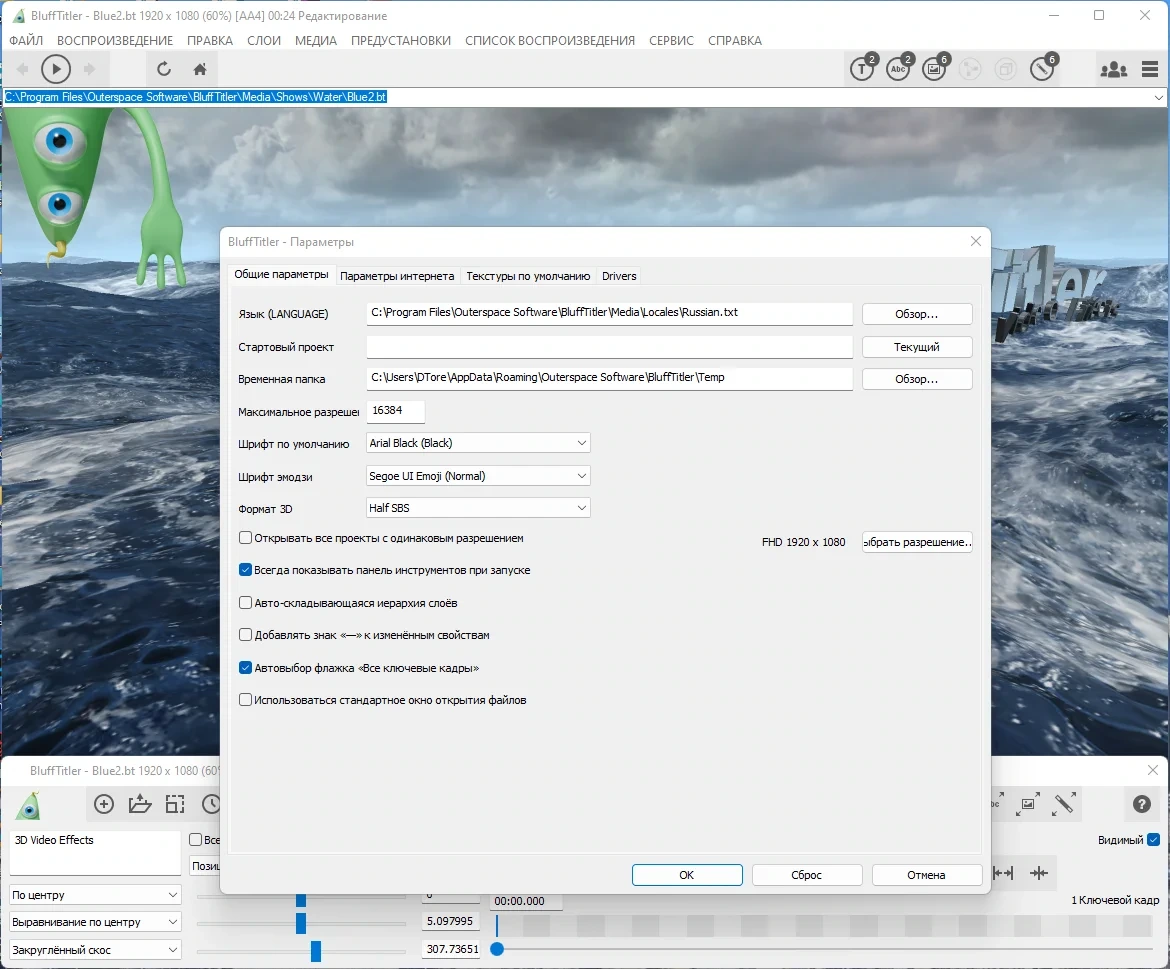Expand the 'Шрифт по умолчанию' Arial Black dropdown
The image size is (1170, 969).
tap(478, 443)
